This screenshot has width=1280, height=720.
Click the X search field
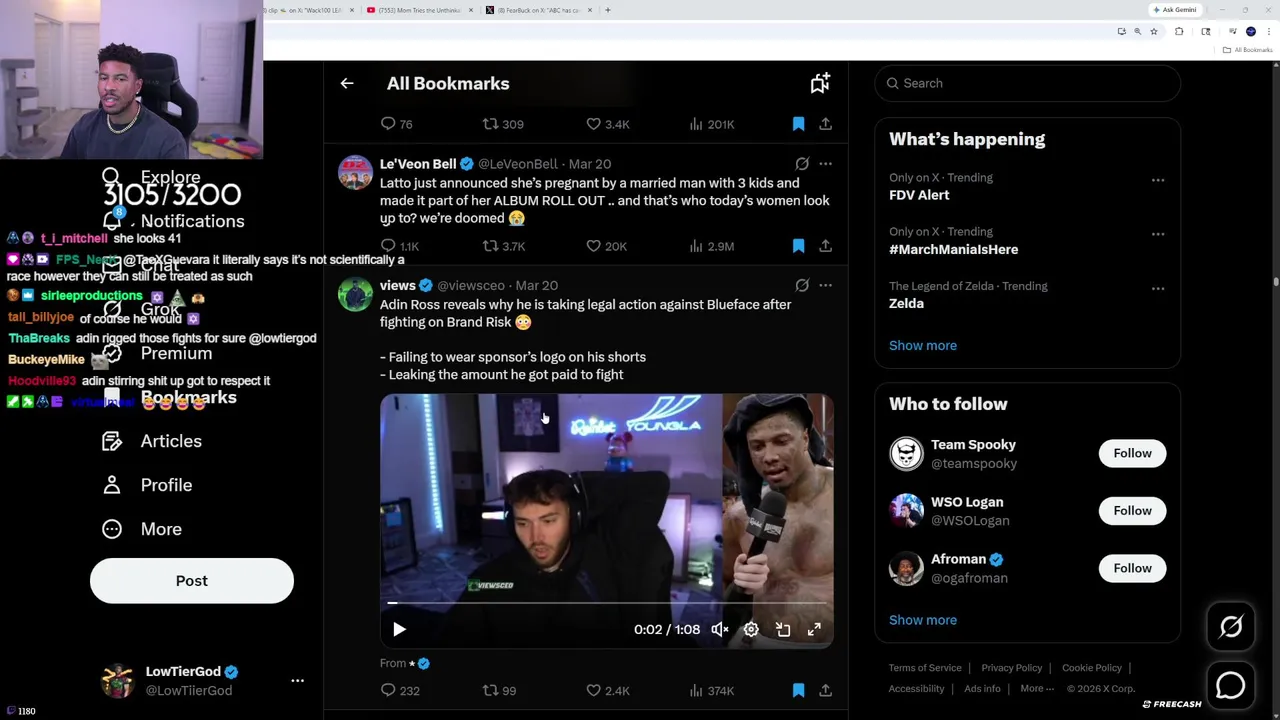coord(1027,83)
